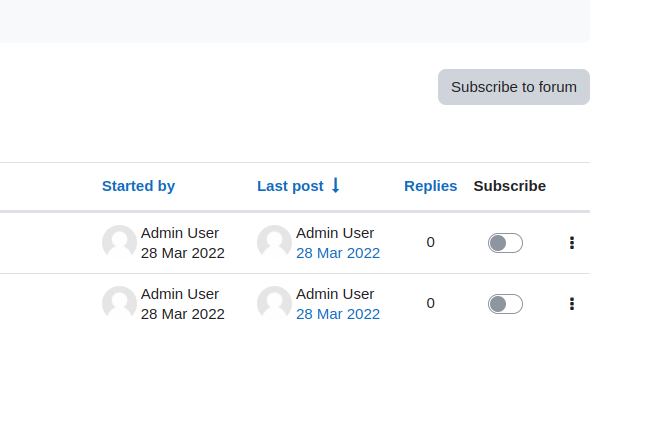Click Admin User name in second row Last post
The image size is (653, 427).
(x=335, y=294)
